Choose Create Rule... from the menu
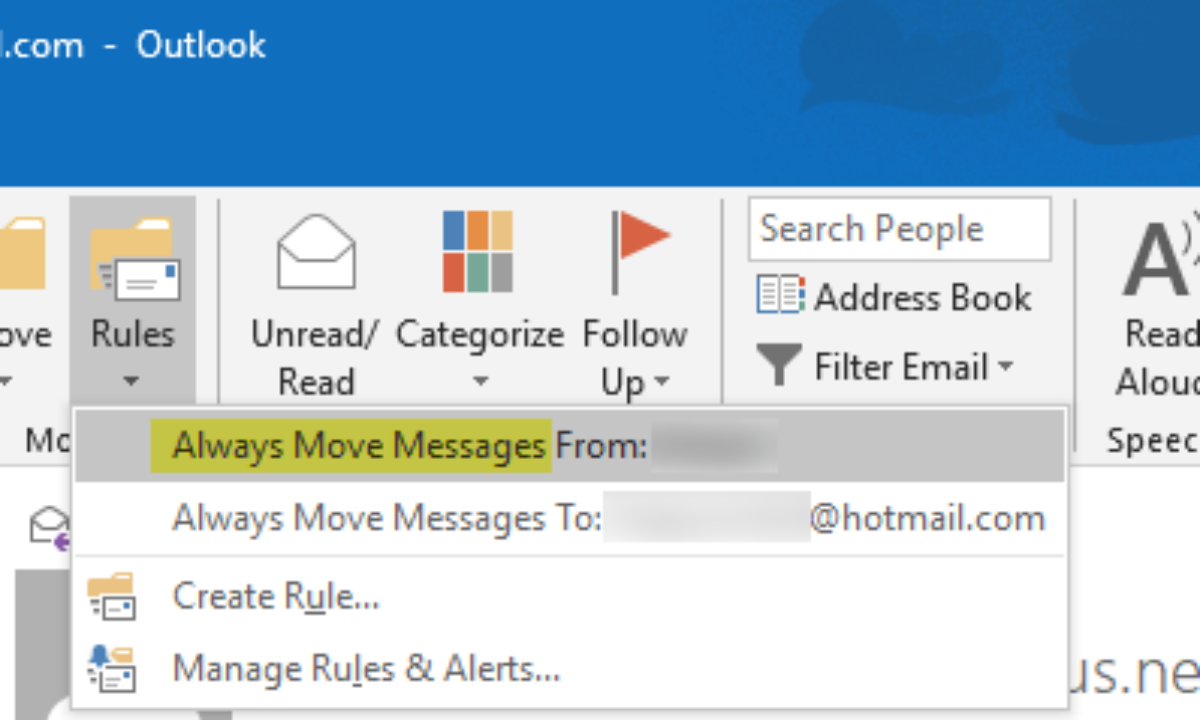The width and height of the screenshot is (1200, 720). 276,598
